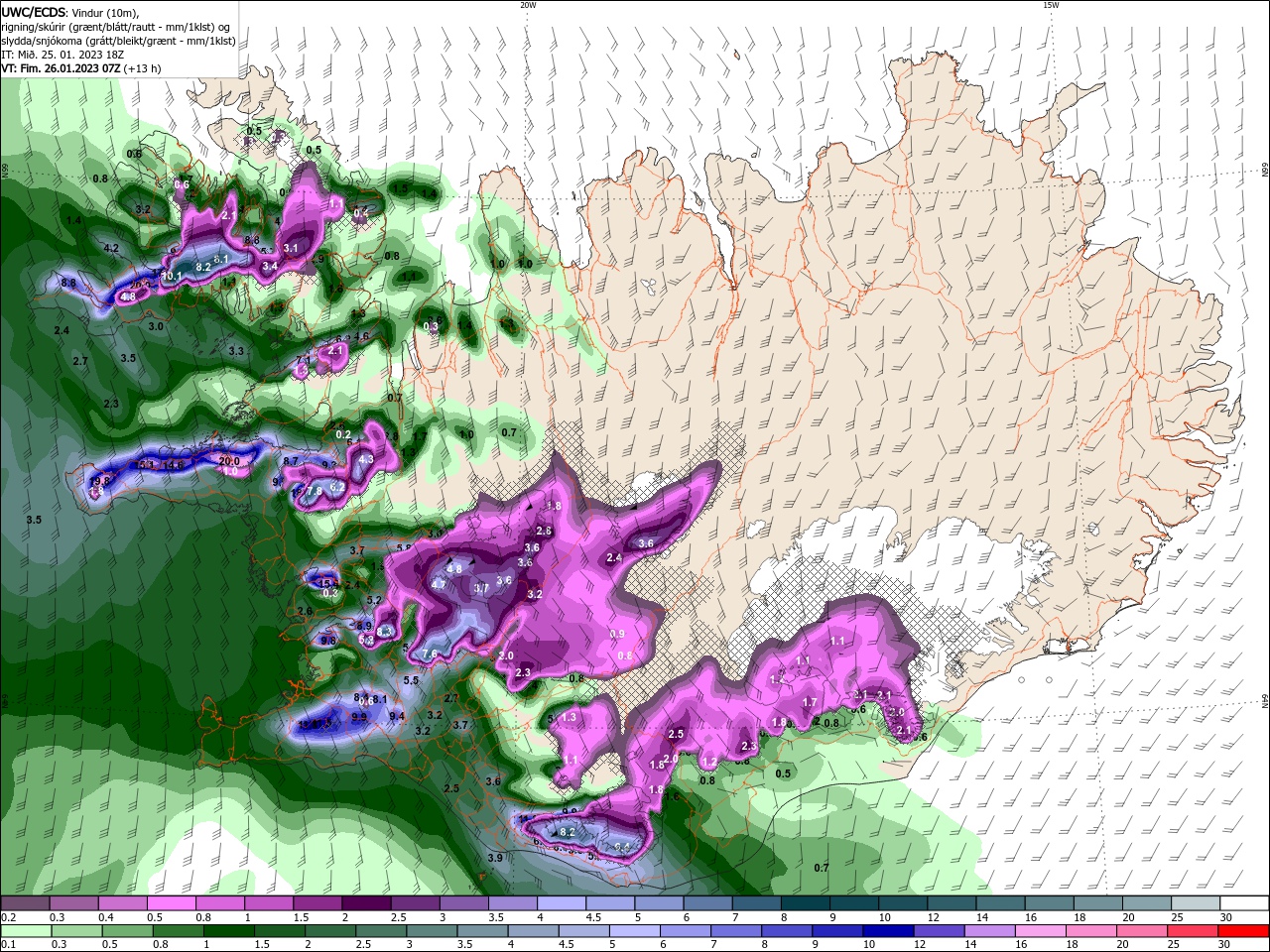Click the periwinkle 4 snow legend swatch
Screen dimensions: 1270x952
tap(562, 903)
